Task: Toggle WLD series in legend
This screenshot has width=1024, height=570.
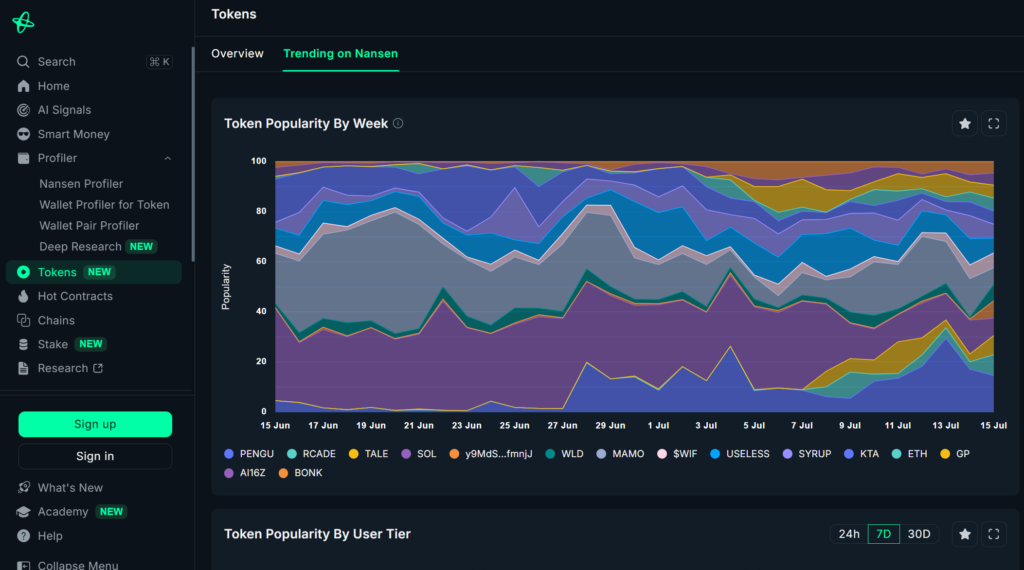Action: [x=565, y=454]
